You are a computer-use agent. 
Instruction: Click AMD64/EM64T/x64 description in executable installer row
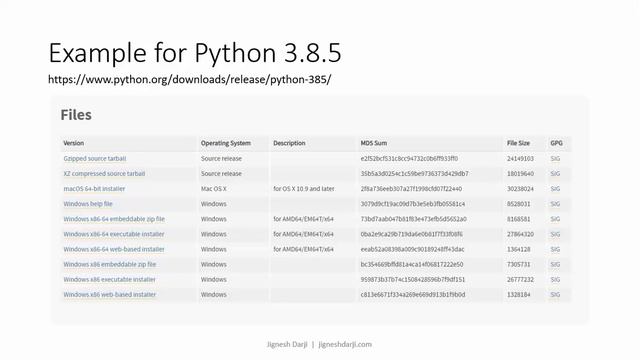point(303,234)
